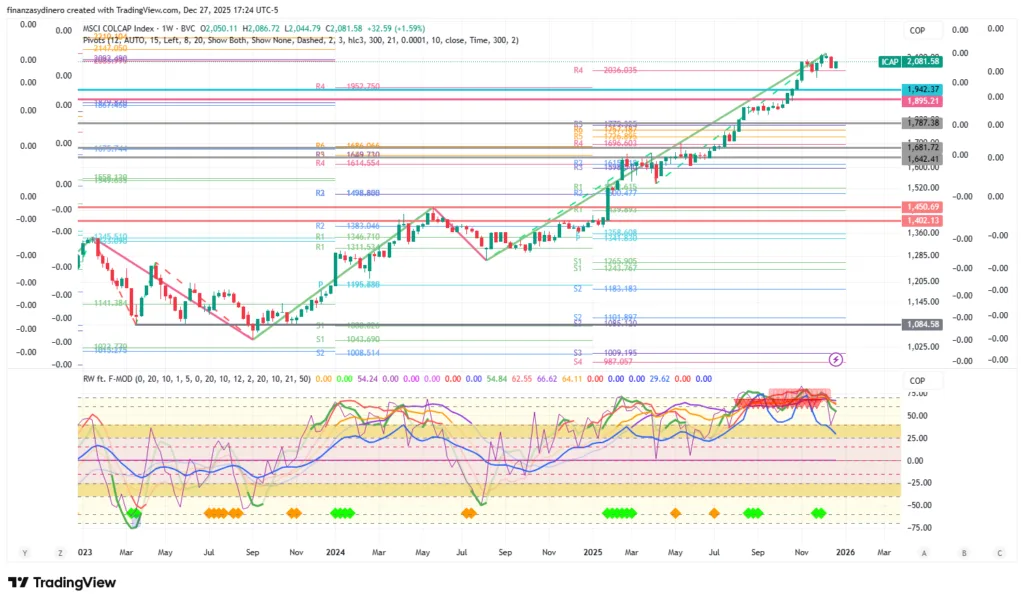Screen dimensions: 1024x603
Task: Click the C icon at bottom right
Action: point(999,552)
